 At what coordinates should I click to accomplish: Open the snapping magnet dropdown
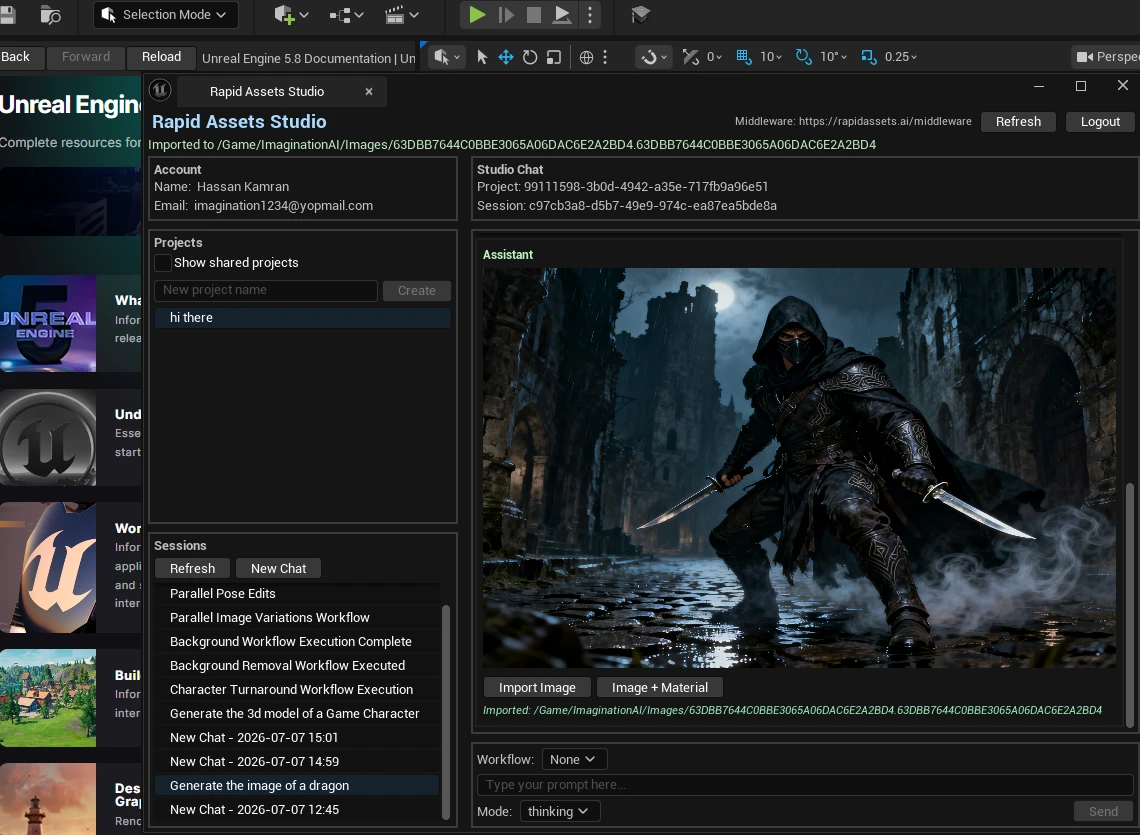coord(653,57)
